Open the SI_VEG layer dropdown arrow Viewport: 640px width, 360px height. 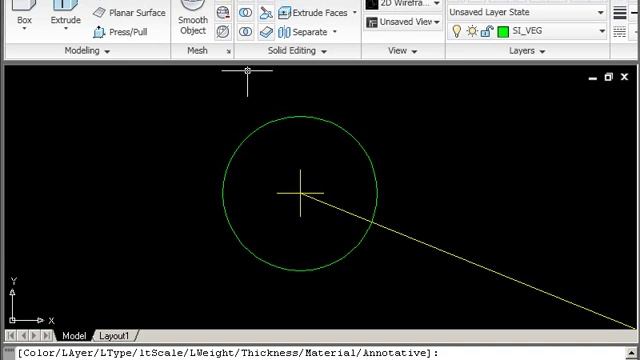tap(602, 31)
